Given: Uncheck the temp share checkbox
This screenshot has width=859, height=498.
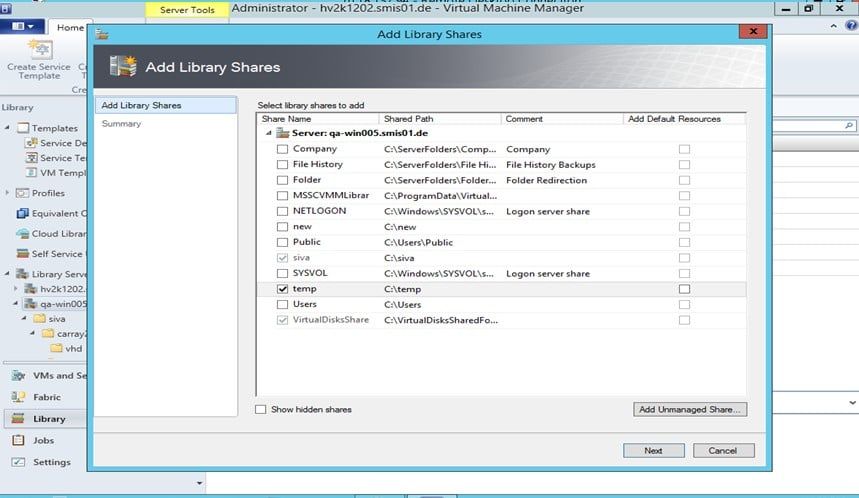Looking at the screenshot, I should [x=282, y=289].
